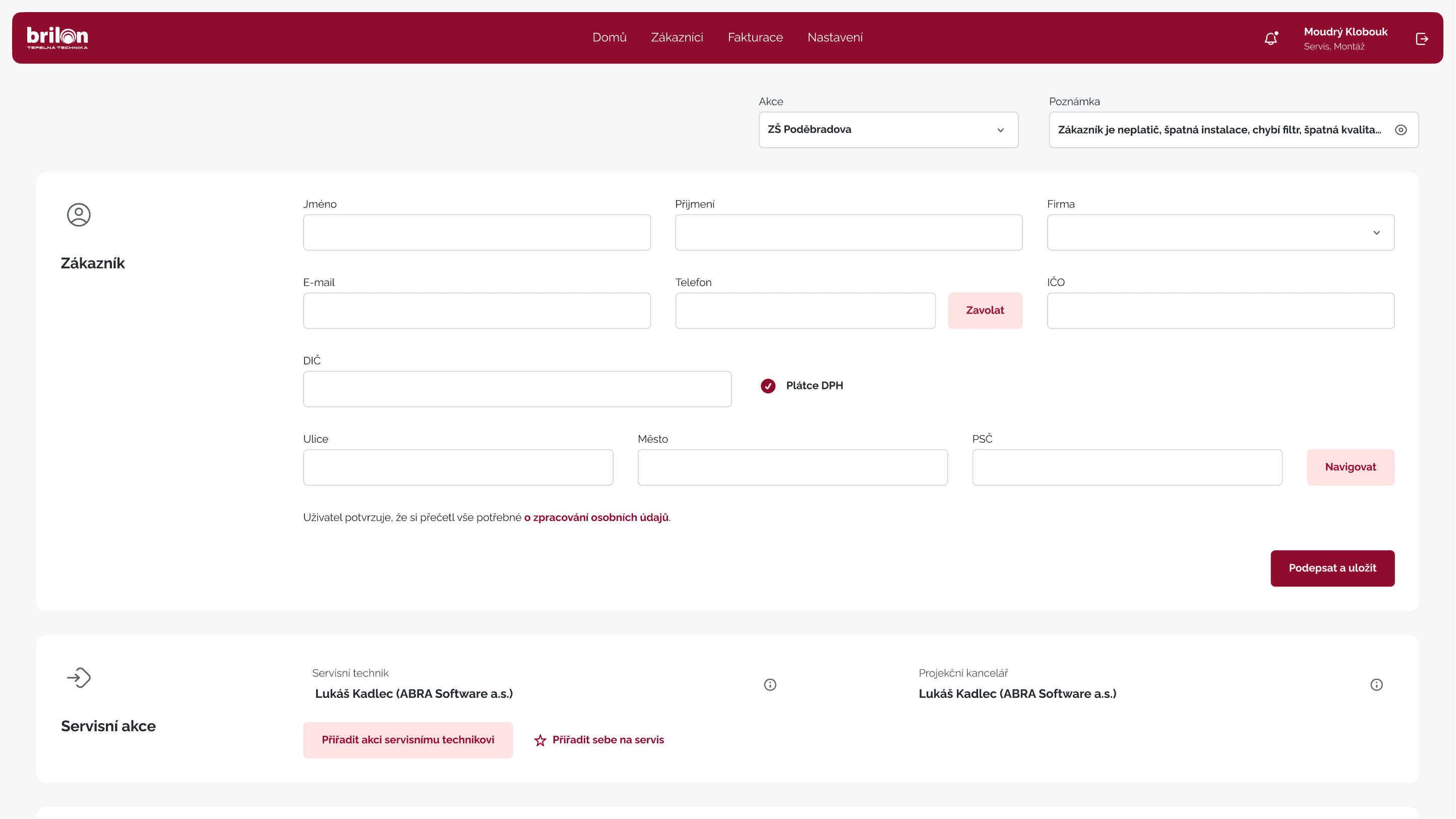Click the star next to Přiřadit sebe na servis
The height and width of the screenshot is (819, 1456).
pyautogui.click(x=540, y=739)
